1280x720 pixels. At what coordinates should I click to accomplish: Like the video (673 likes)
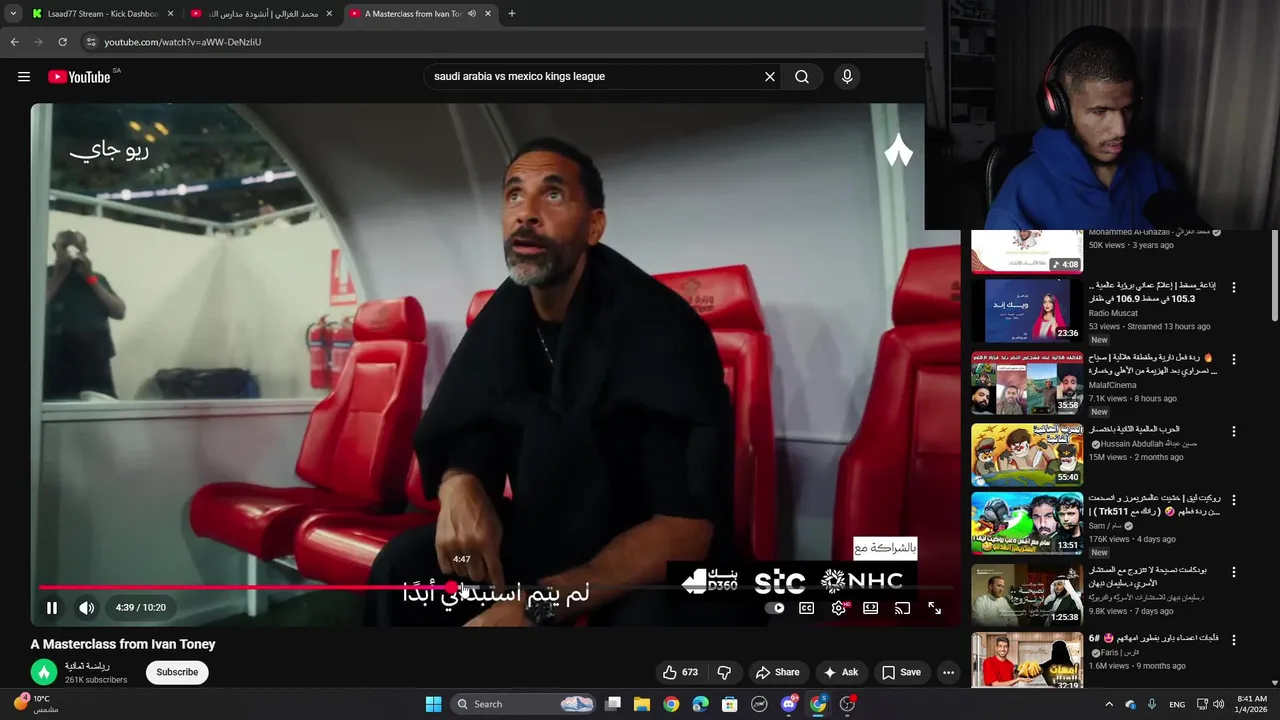coord(680,672)
